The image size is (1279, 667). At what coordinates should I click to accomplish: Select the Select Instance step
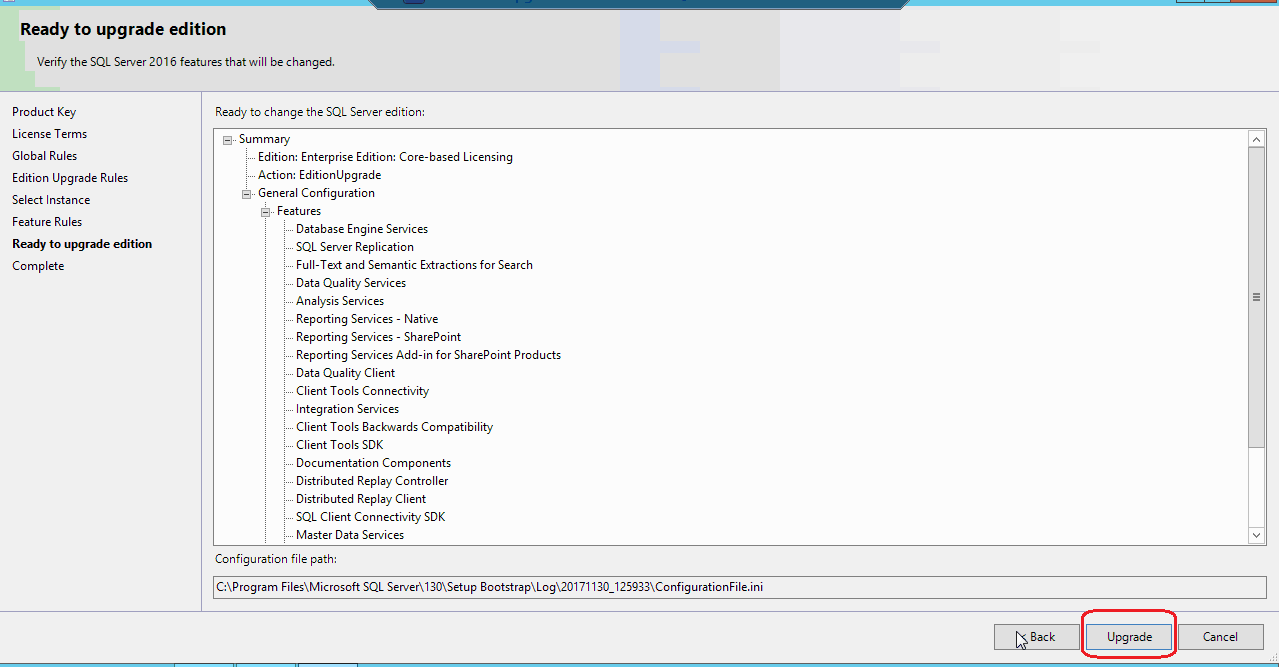[x=51, y=199]
